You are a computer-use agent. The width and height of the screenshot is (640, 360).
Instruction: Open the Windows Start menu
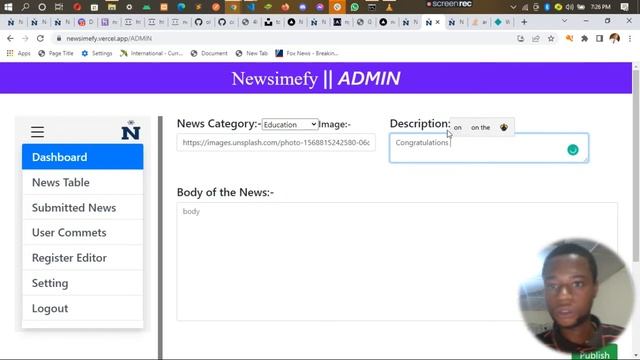(x=8, y=7)
